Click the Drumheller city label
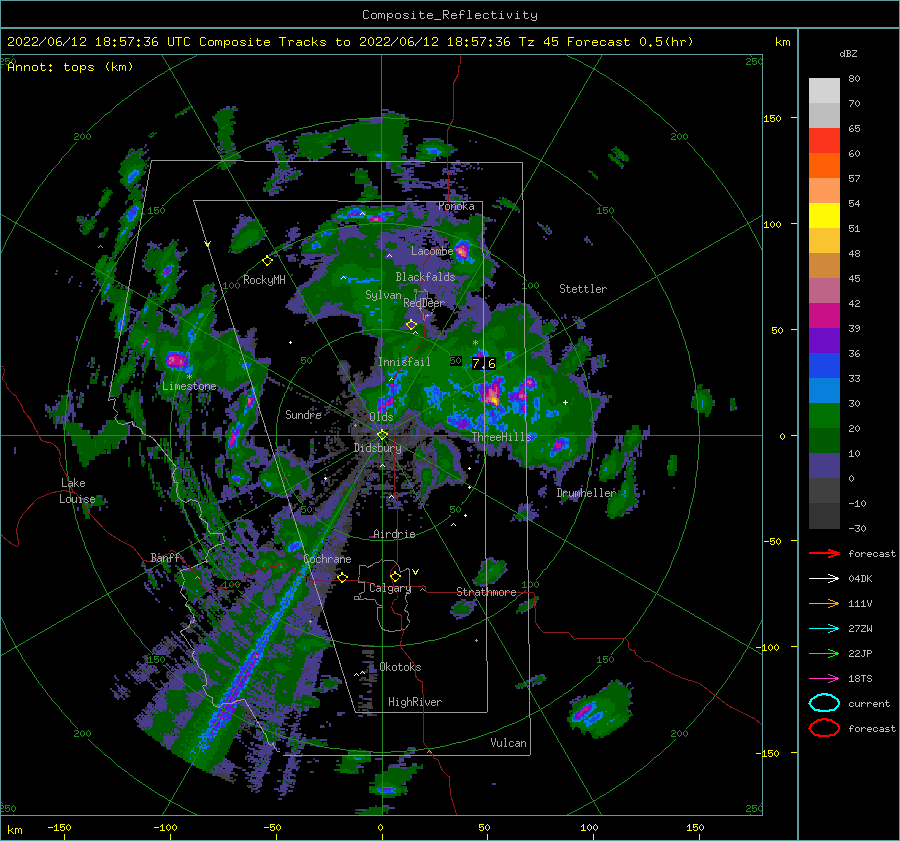This screenshot has height=841, width=900. click(x=586, y=493)
